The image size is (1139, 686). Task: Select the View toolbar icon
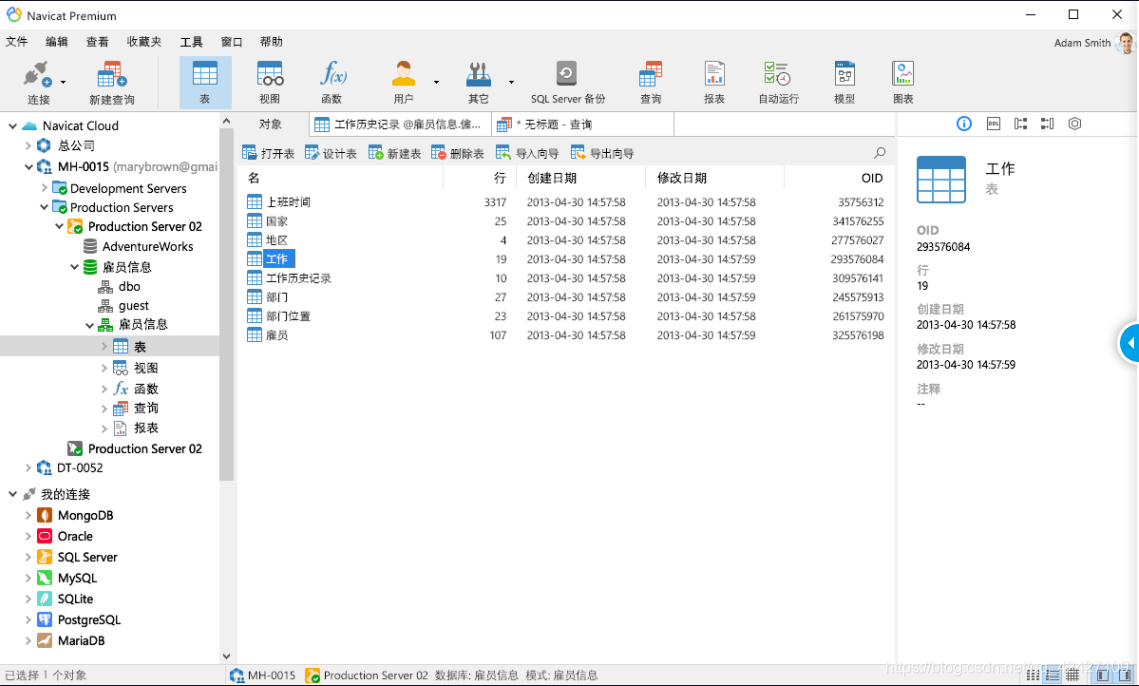(269, 82)
